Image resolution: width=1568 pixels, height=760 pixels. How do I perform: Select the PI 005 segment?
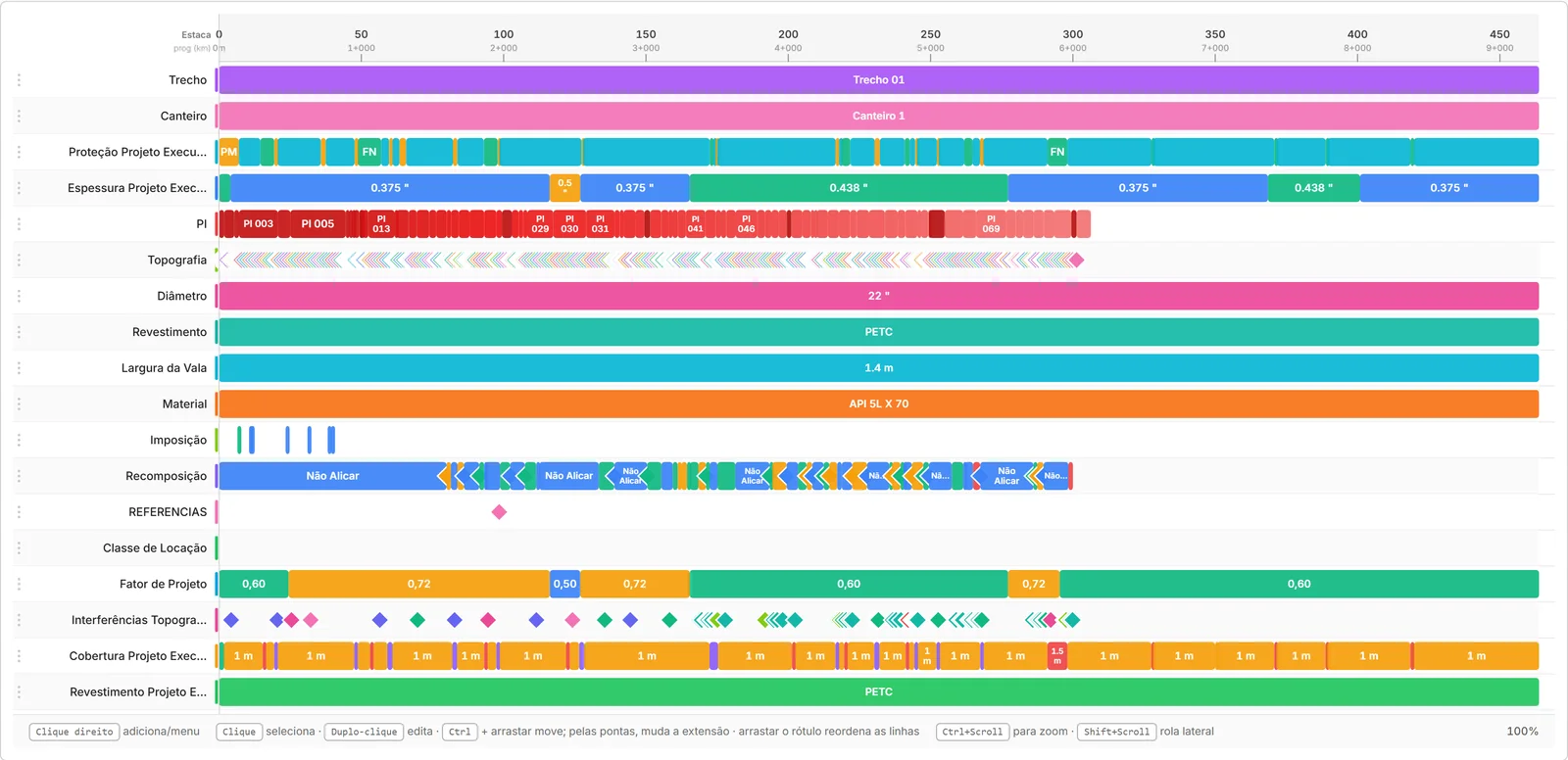pyautogui.click(x=318, y=224)
